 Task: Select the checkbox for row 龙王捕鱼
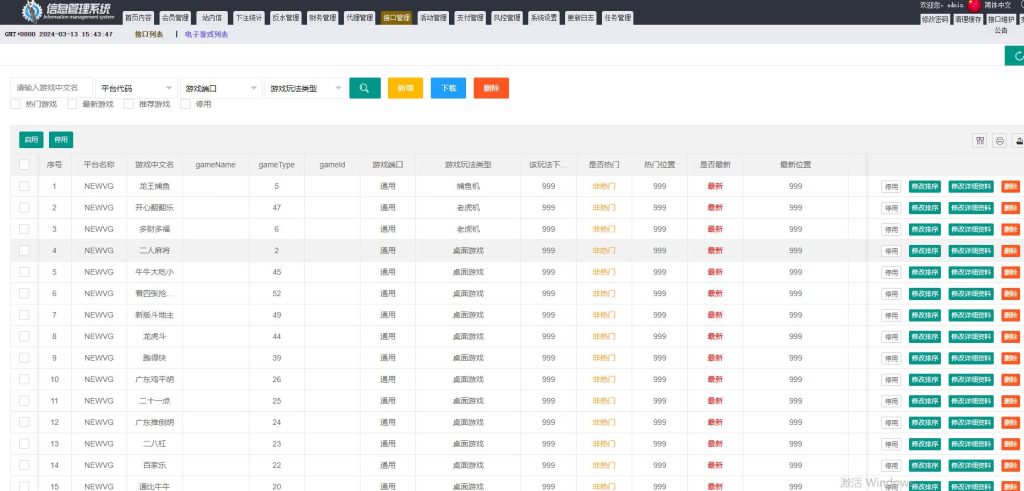(x=24, y=186)
